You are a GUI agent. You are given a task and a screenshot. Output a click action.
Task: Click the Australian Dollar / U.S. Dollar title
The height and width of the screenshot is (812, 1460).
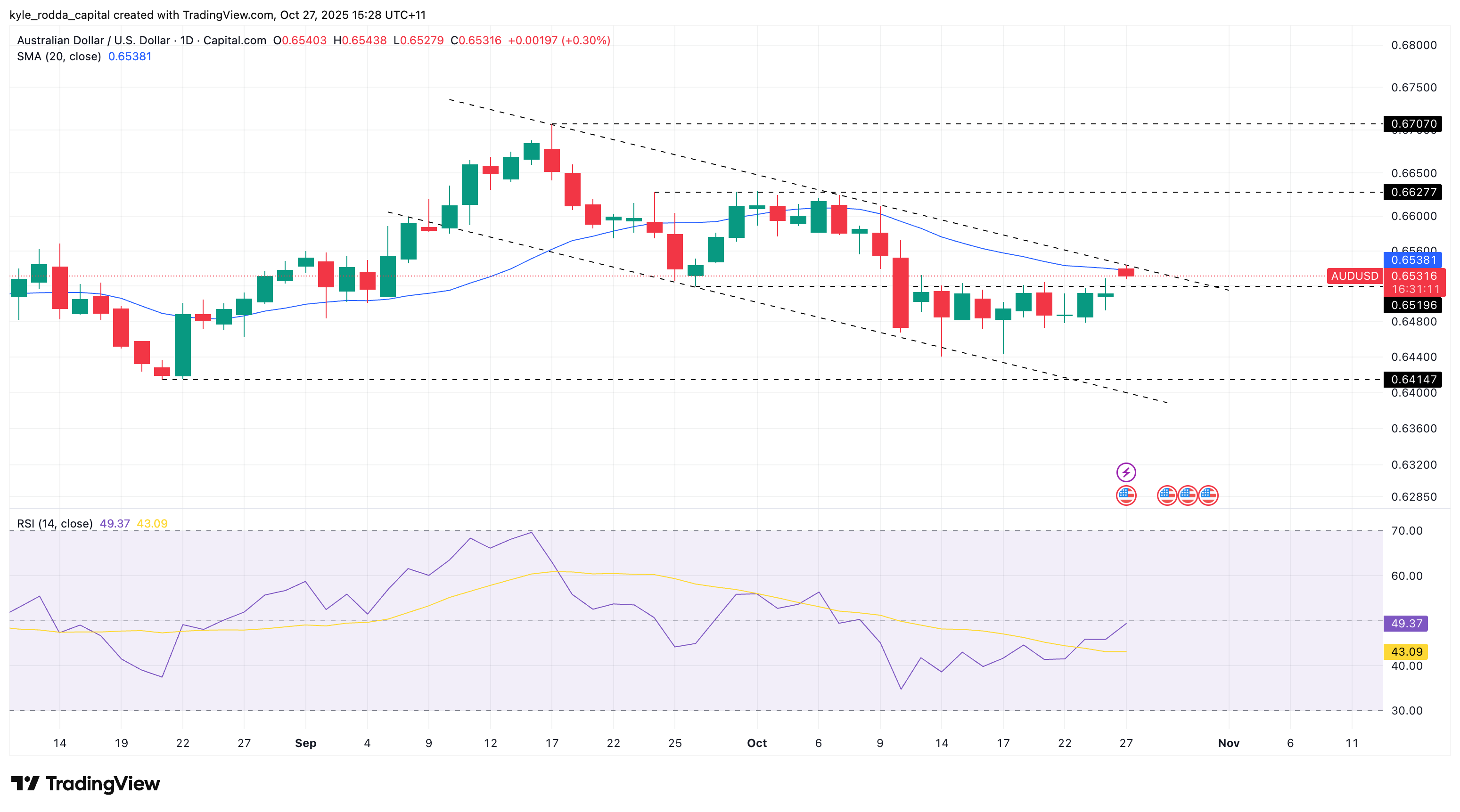[x=93, y=40]
